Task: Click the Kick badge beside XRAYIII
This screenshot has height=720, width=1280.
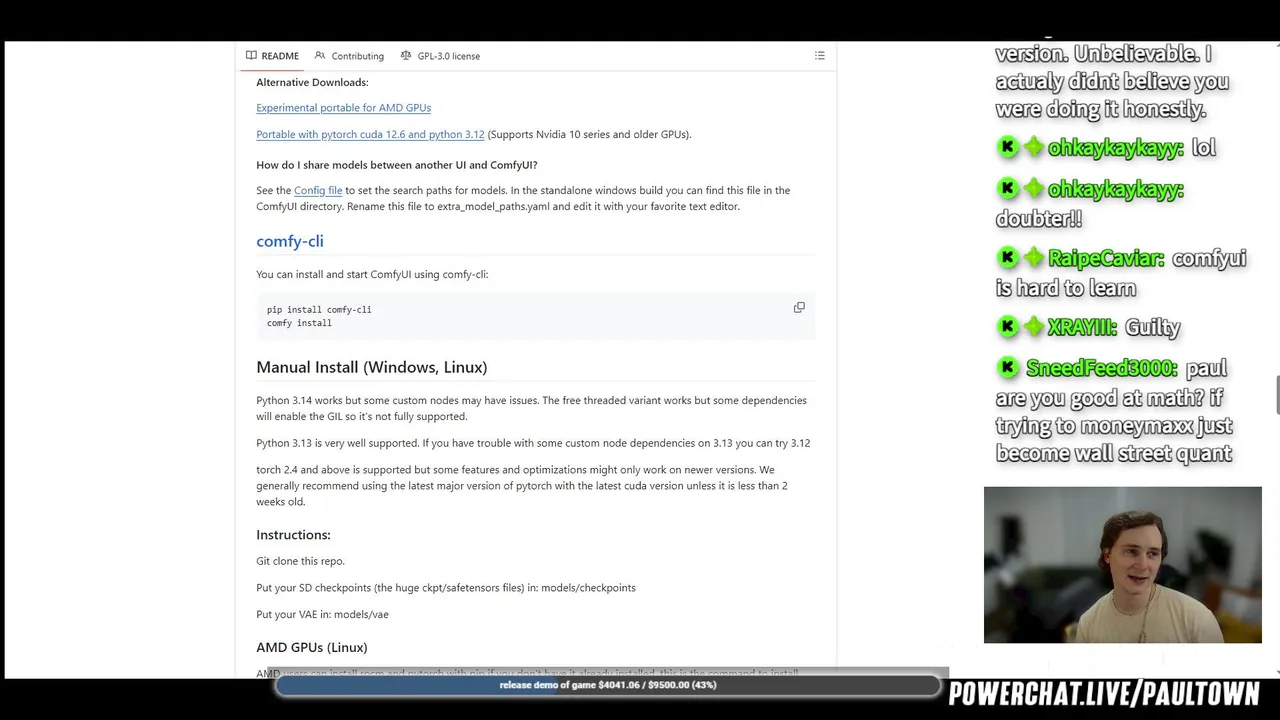Action: click(1008, 327)
